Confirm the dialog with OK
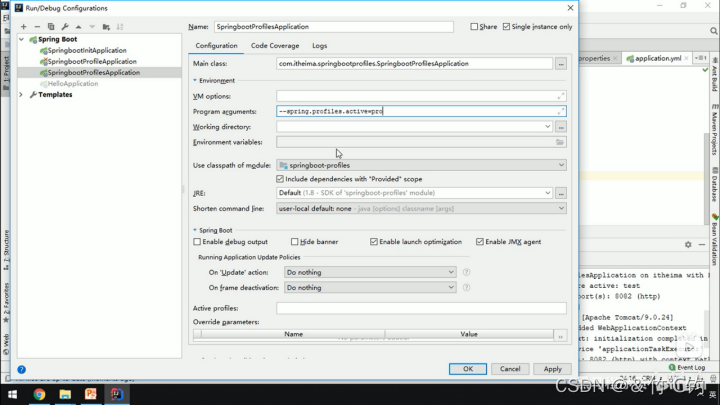Image resolution: width=720 pixels, height=405 pixels. (x=467, y=369)
